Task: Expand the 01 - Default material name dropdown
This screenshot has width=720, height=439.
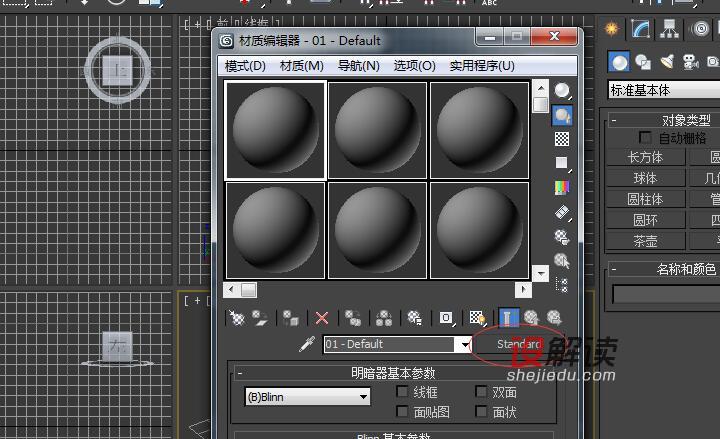Action: (x=463, y=344)
